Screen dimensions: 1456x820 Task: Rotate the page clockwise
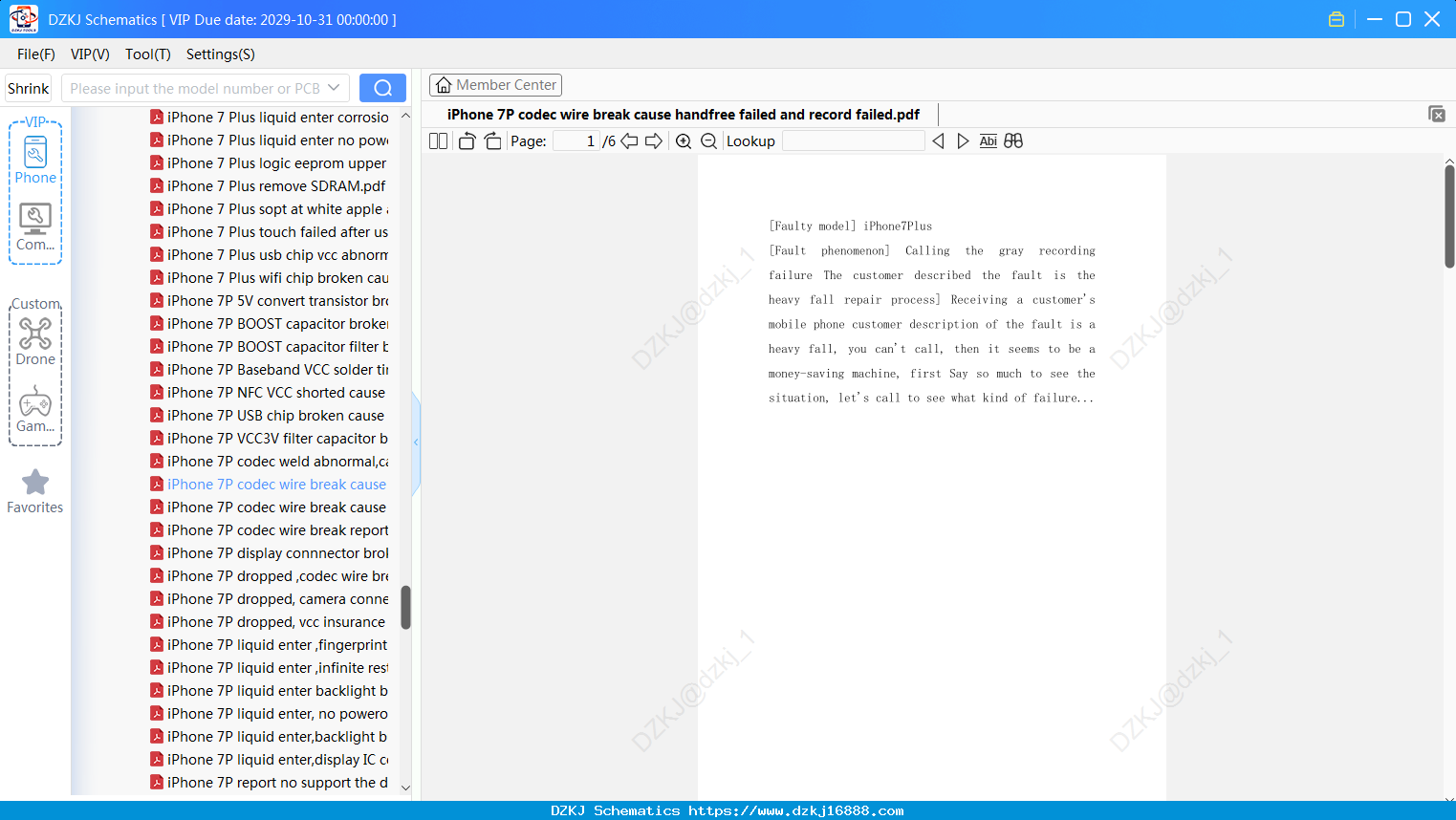492,141
